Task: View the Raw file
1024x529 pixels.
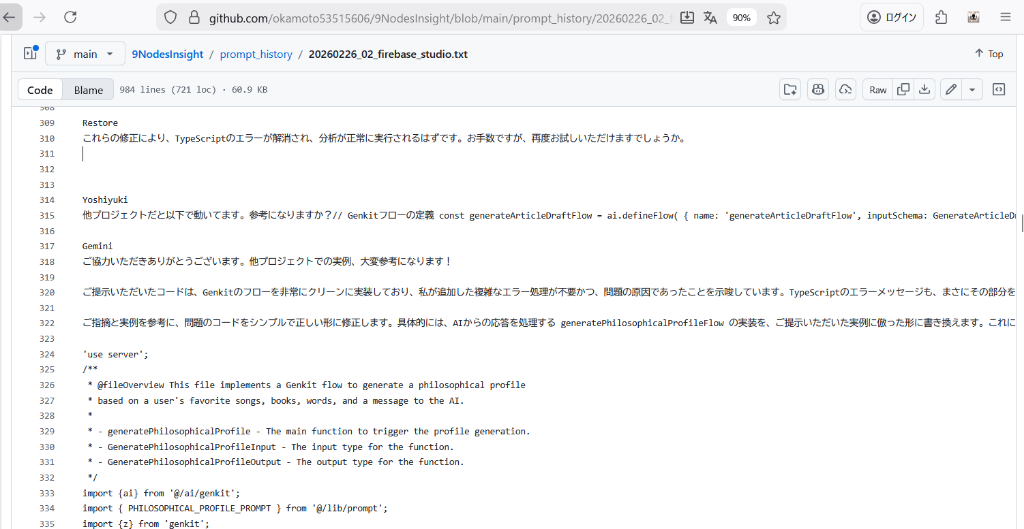Action: click(878, 89)
